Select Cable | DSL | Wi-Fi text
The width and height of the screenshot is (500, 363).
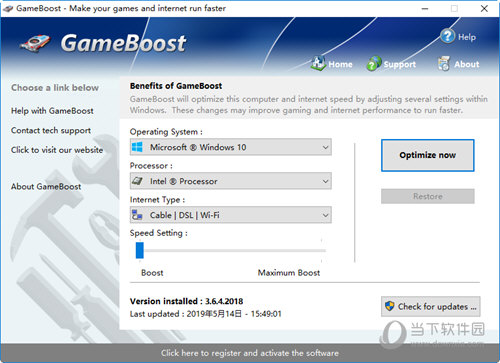pyautogui.click(x=185, y=215)
